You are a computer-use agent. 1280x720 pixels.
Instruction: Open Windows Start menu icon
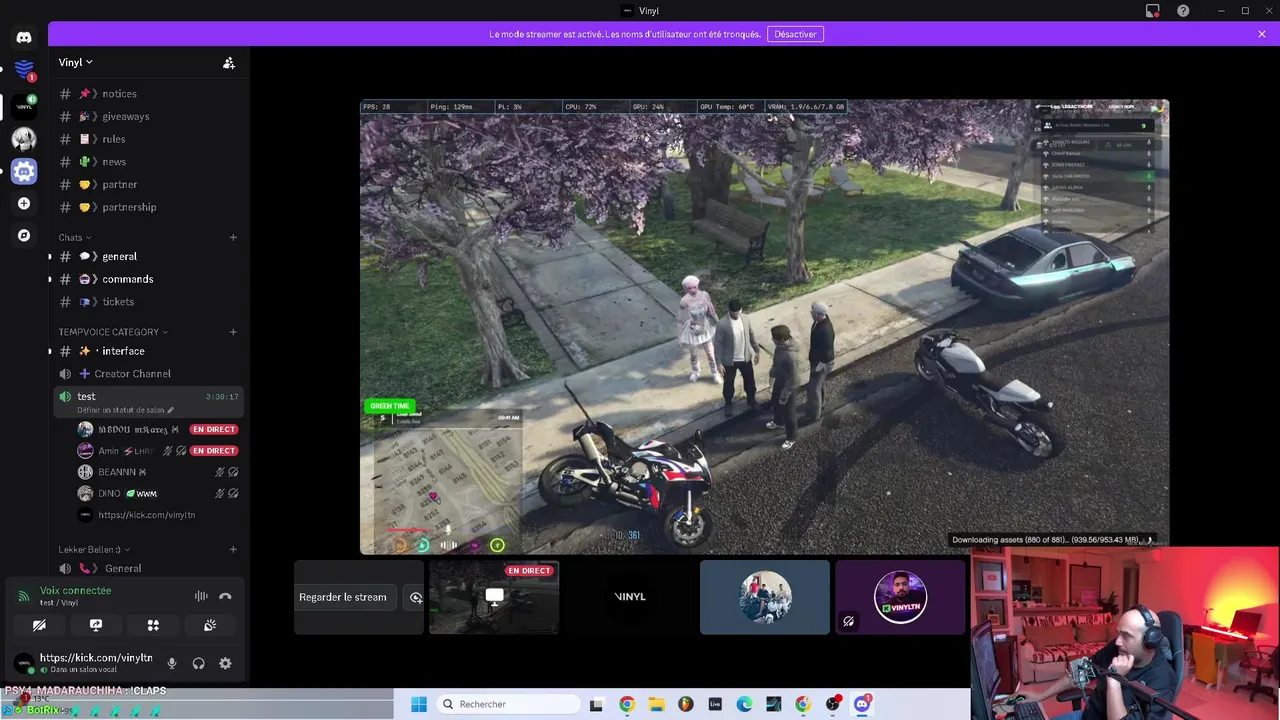(419, 704)
